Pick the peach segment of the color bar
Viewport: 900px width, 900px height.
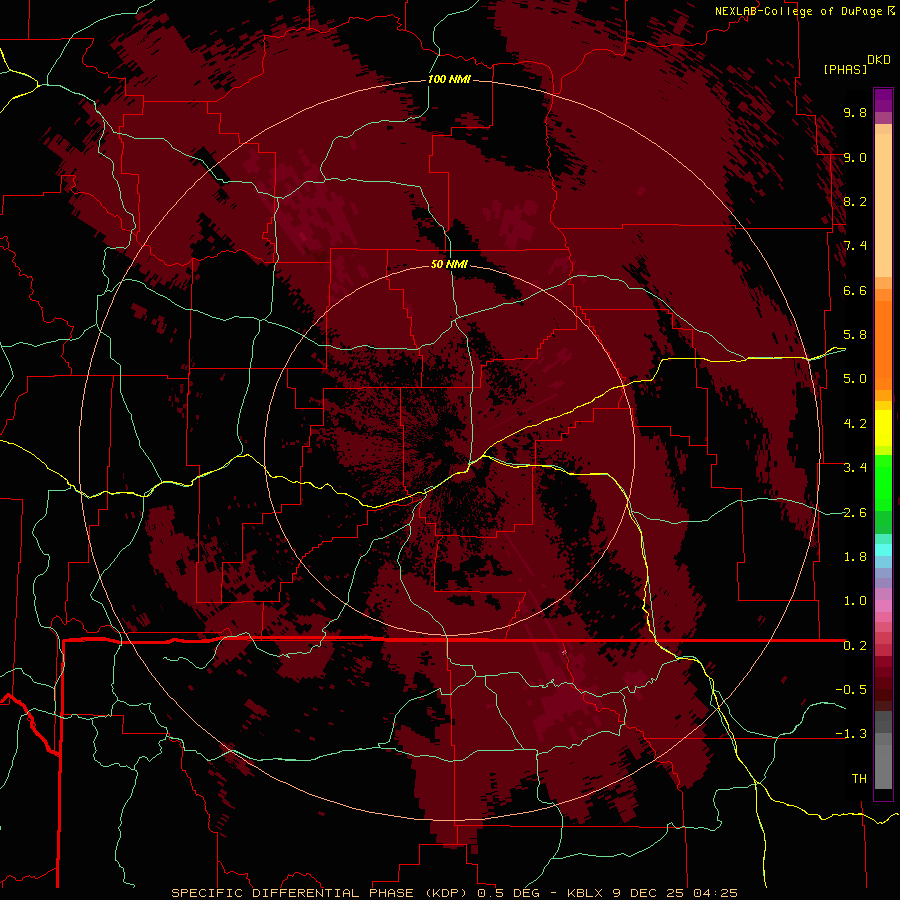(883, 205)
